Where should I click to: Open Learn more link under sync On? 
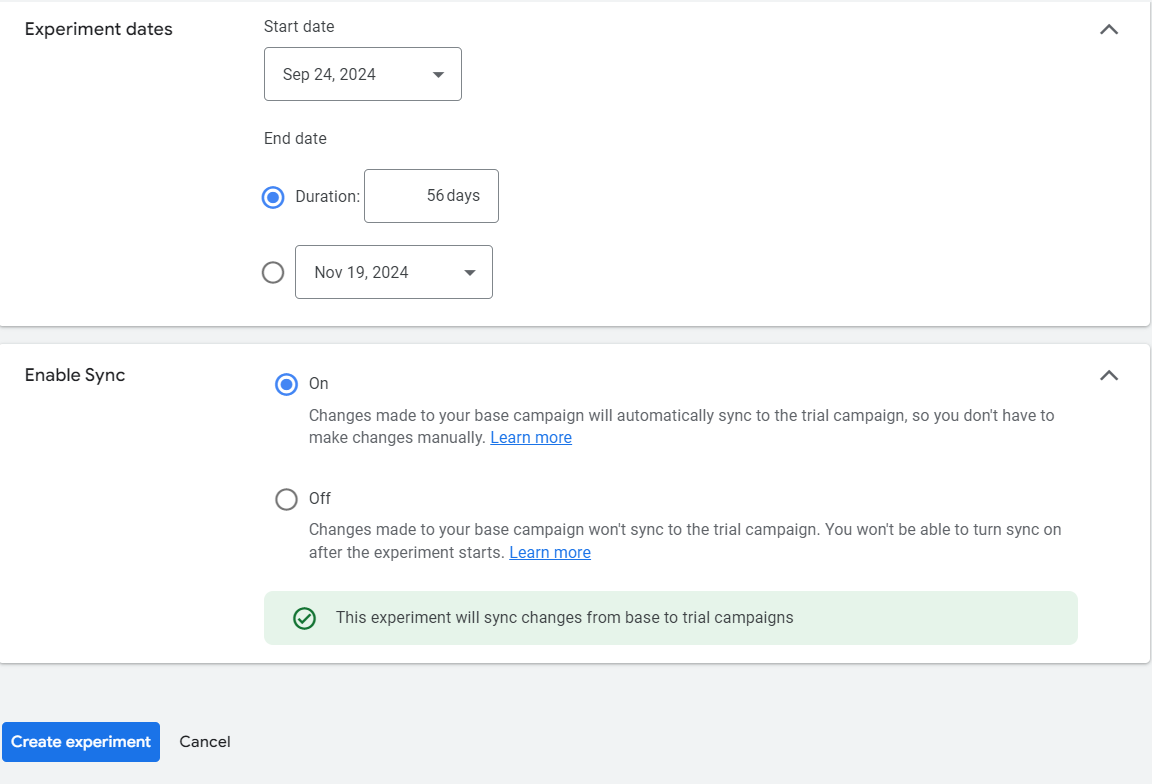[x=530, y=438]
